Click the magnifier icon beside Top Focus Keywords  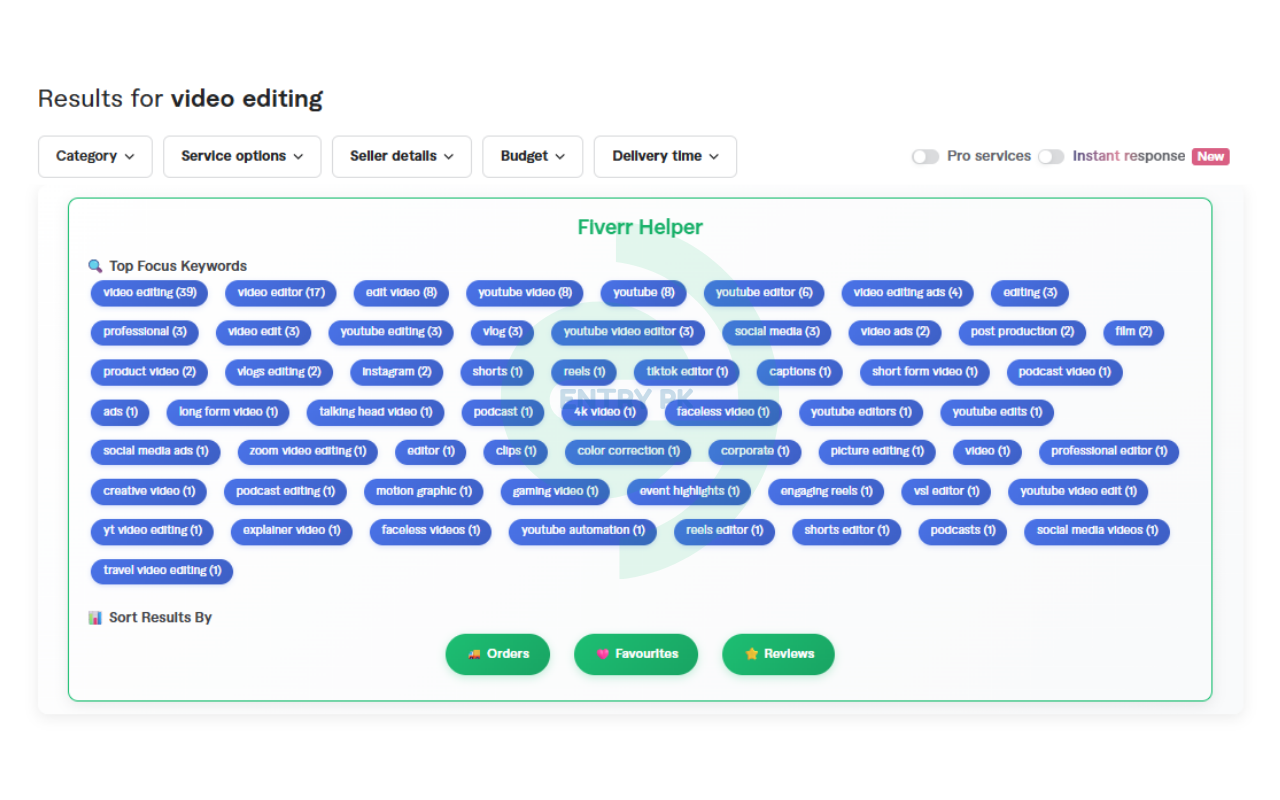click(x=95, y=266)
